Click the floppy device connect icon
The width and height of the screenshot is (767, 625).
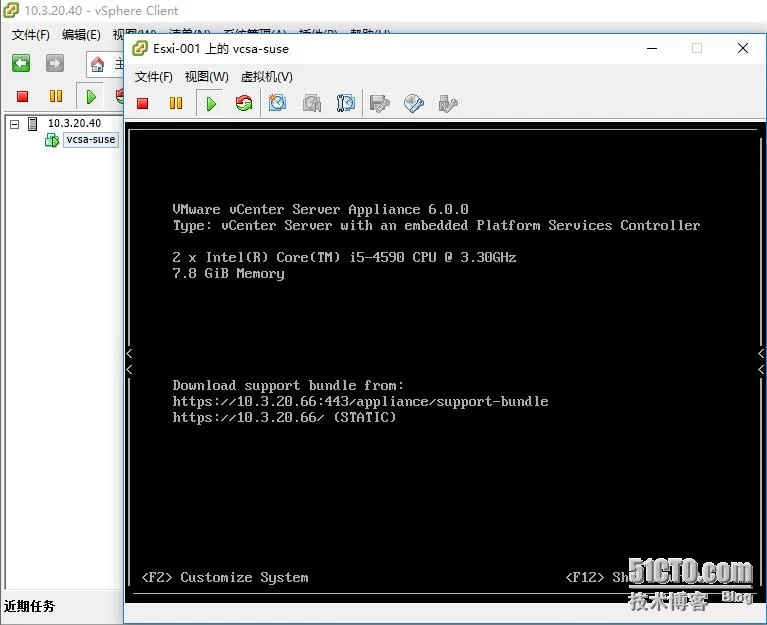(380, 103)
